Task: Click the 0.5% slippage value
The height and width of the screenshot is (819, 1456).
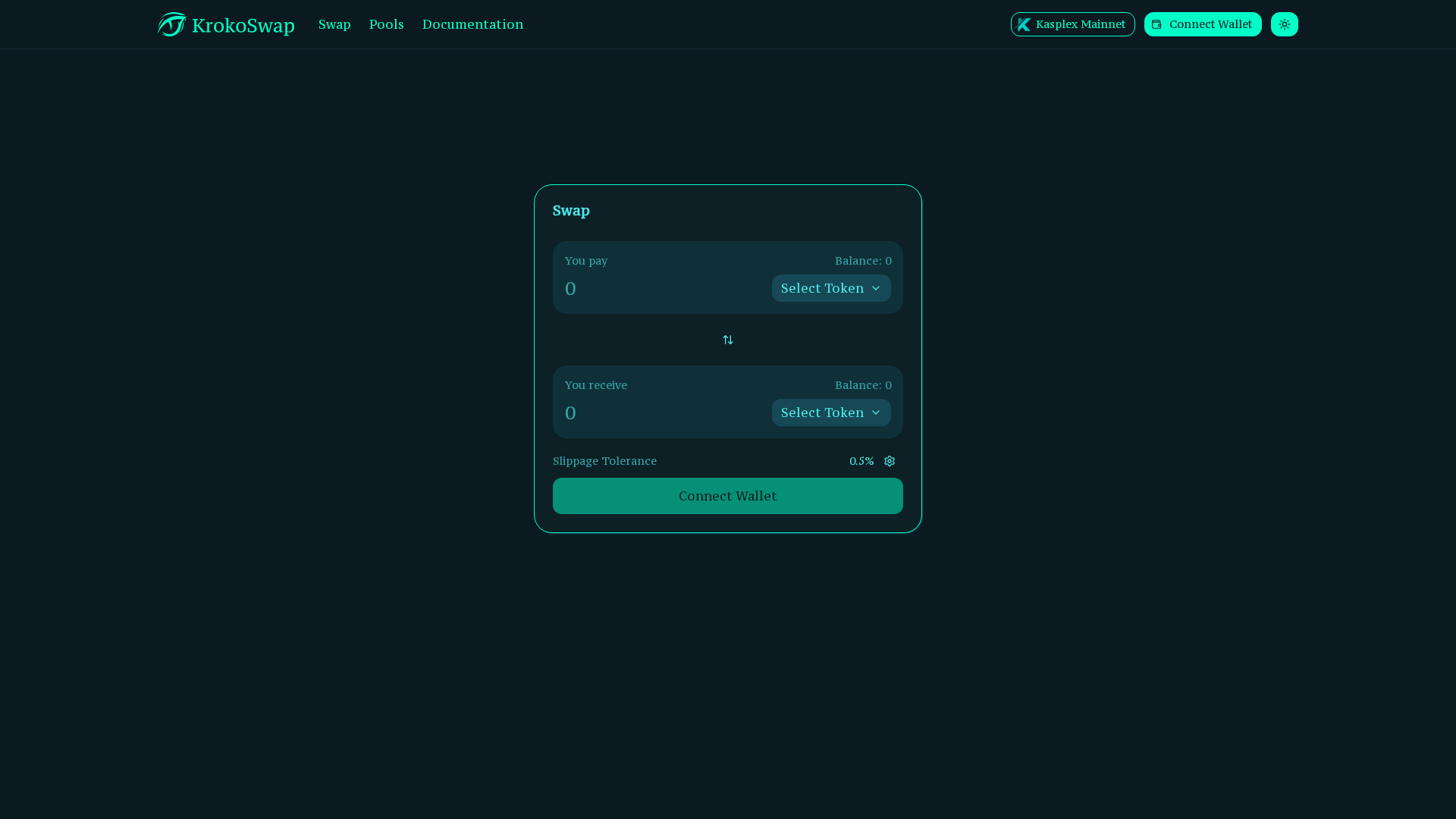Action: tap(861, 461)
